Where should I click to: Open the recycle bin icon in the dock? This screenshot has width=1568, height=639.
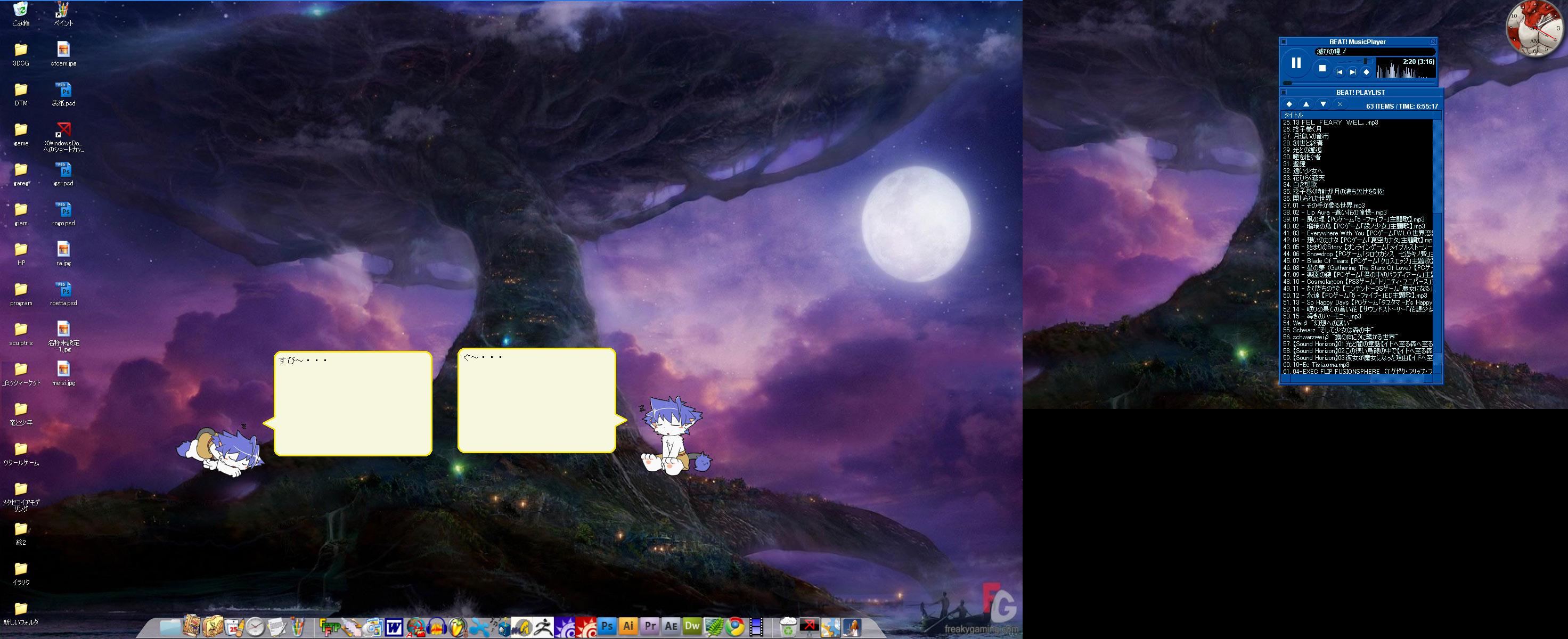coord(788,627)
